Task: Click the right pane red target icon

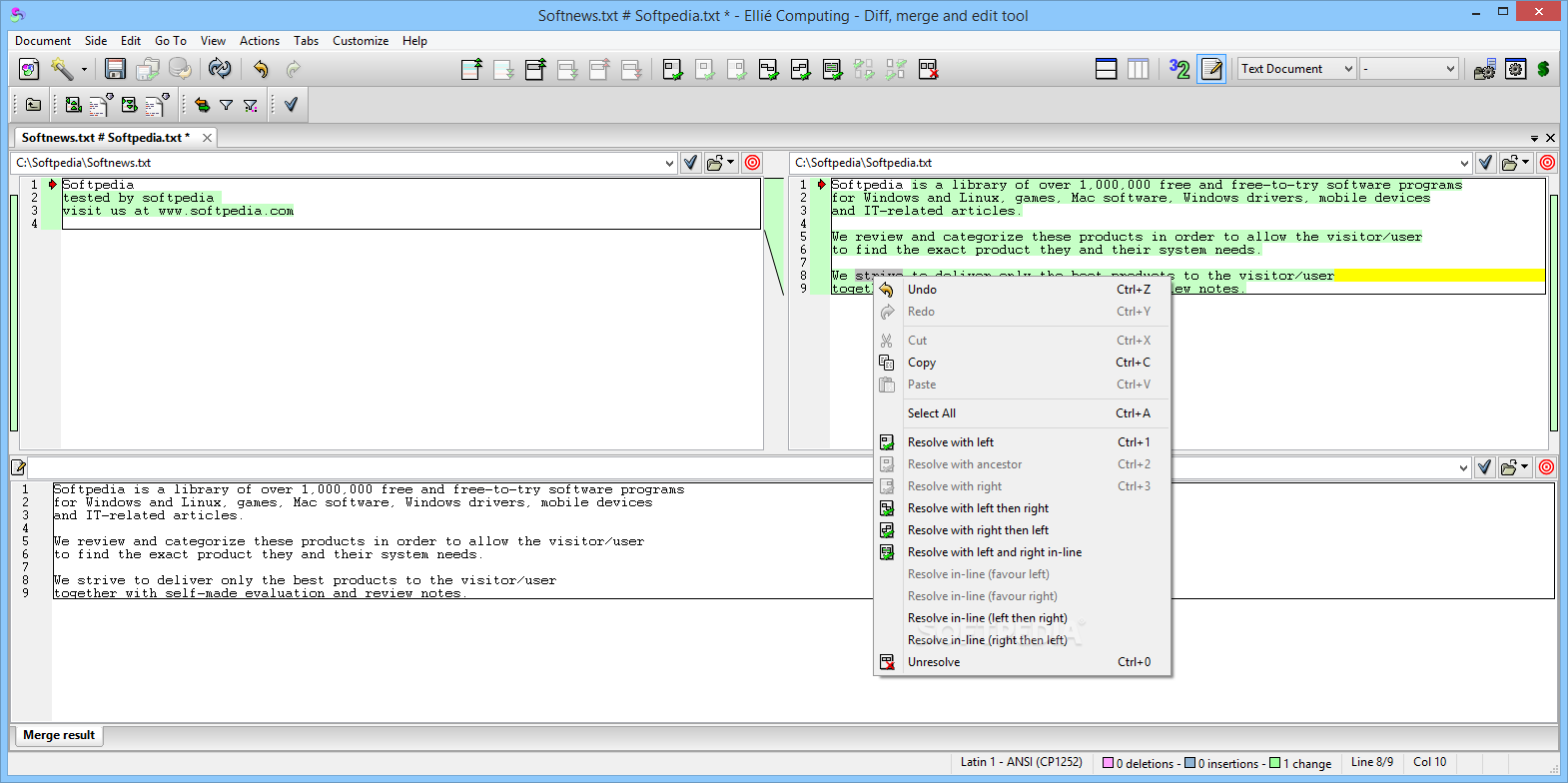Action: click(1547, 163)
